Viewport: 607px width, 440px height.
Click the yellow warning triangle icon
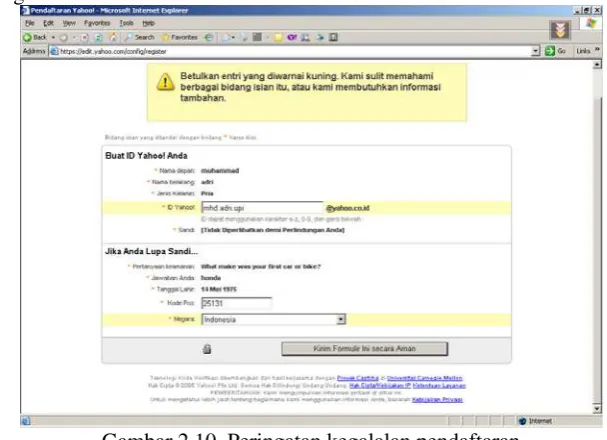165,82
